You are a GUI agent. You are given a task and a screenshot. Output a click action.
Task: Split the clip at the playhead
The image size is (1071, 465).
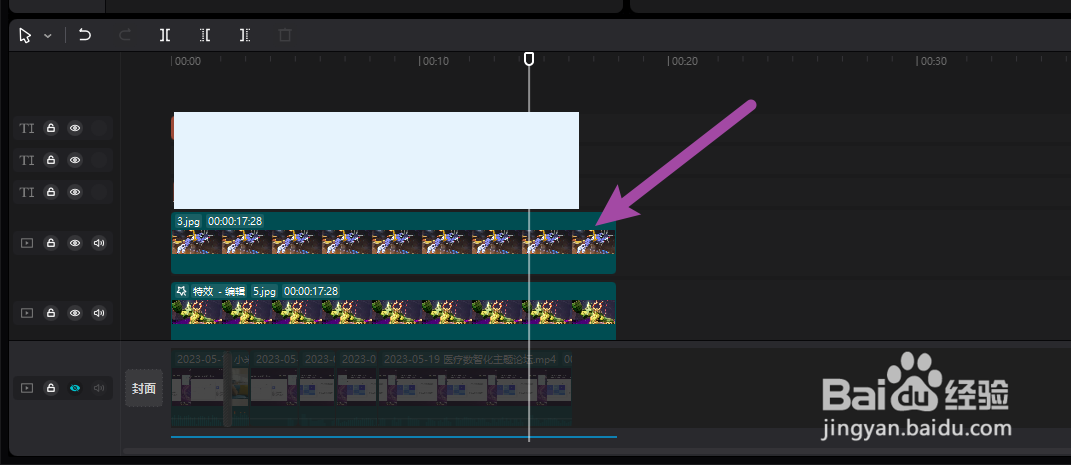click(165, 35)
